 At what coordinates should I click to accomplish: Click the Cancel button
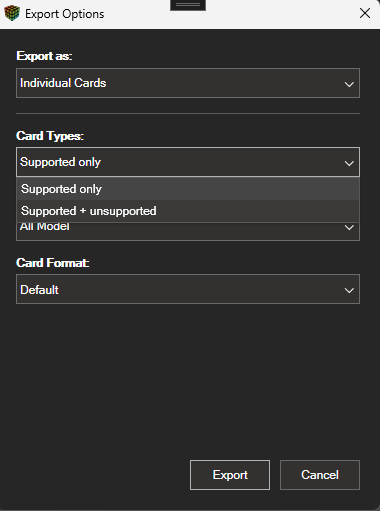coord(320,475)
